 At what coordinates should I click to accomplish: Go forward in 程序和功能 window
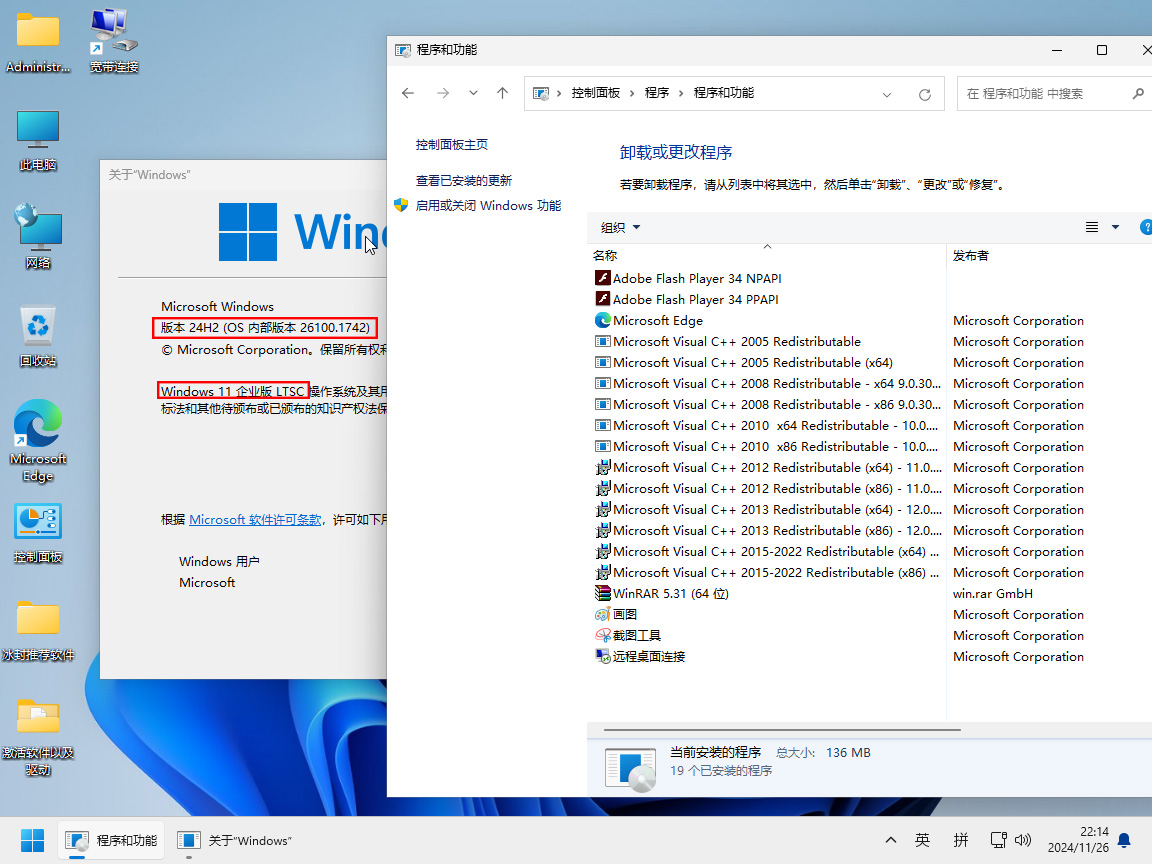coord(442,93)
